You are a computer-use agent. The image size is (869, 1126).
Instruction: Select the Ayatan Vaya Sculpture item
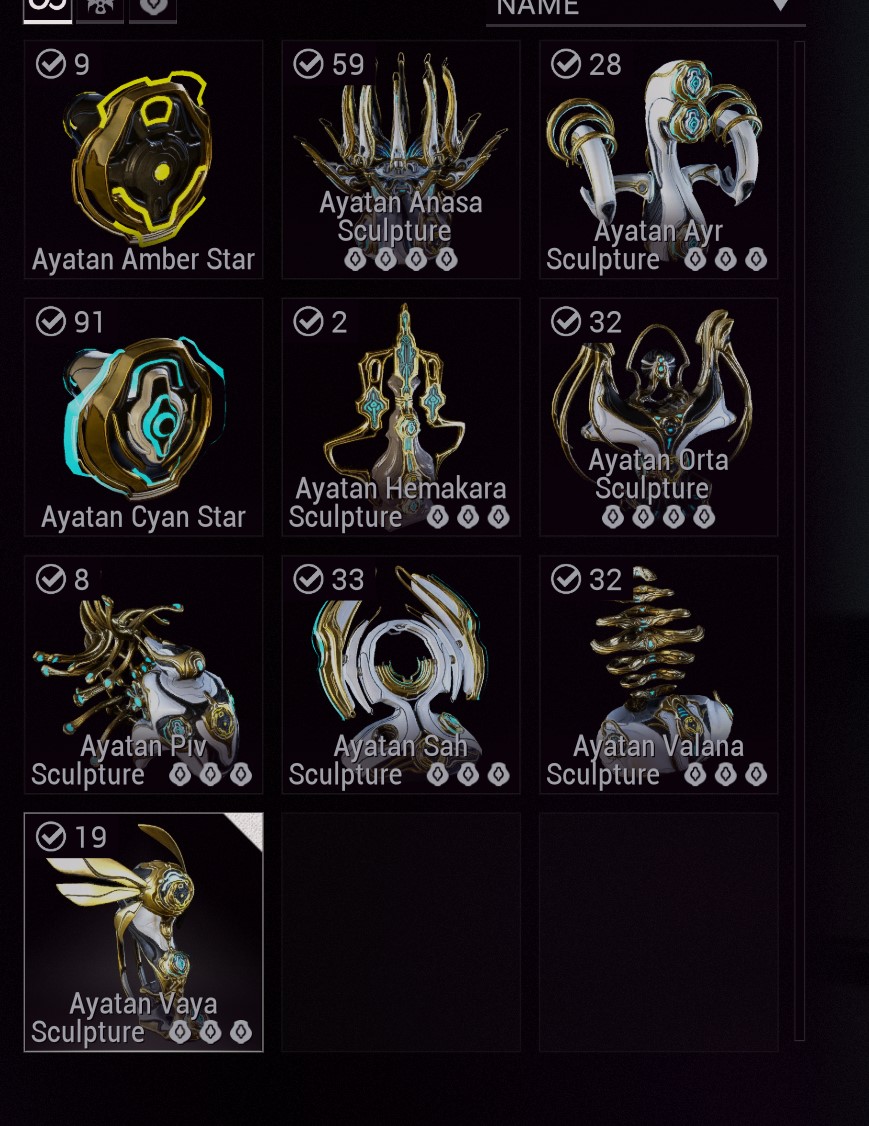coord(144,932)
